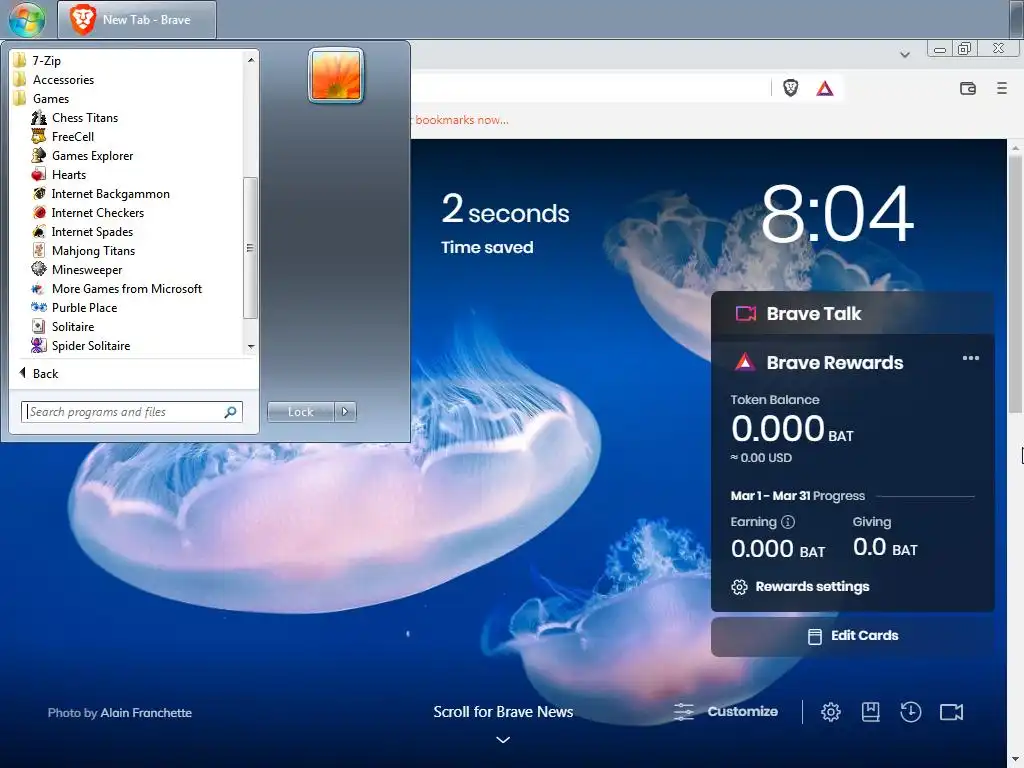Click the Spider Solitaire icon

(x=39, y=345)
